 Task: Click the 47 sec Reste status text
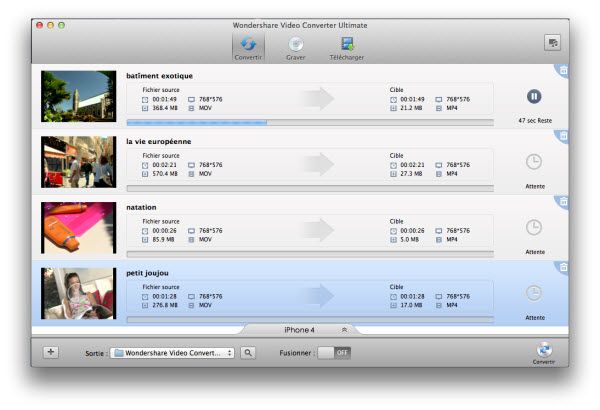click(535, 121)
